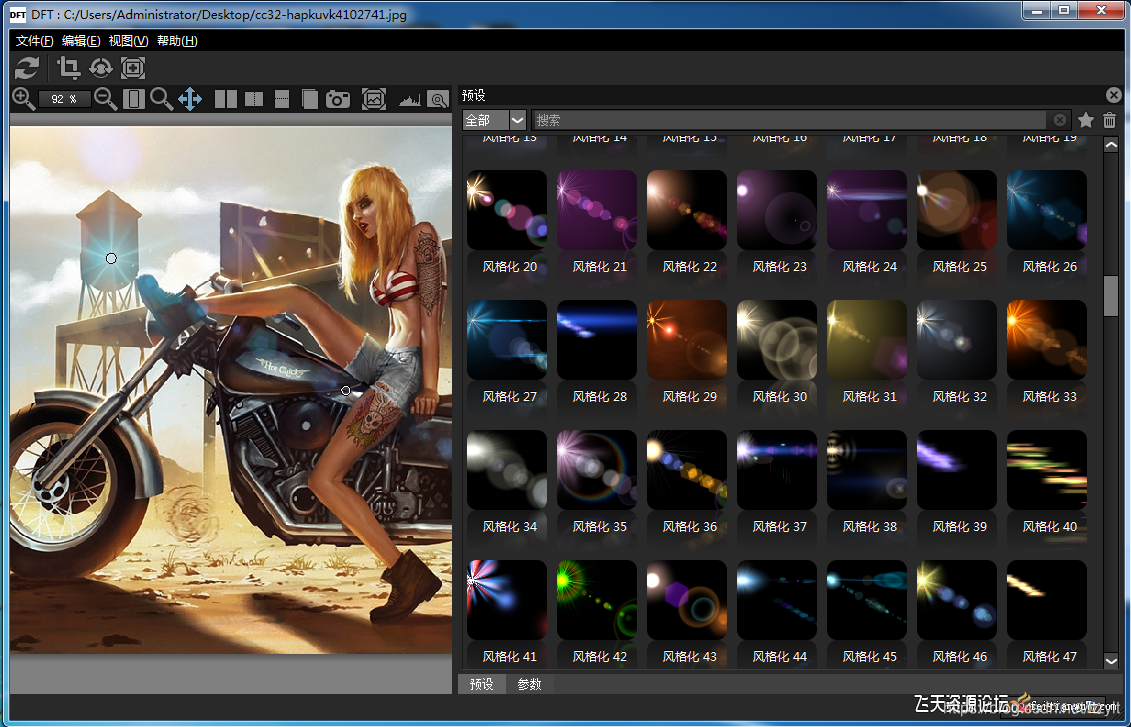
Task: Select preset thumbnail 风格化 31
Action: click(x=867, y=340)
